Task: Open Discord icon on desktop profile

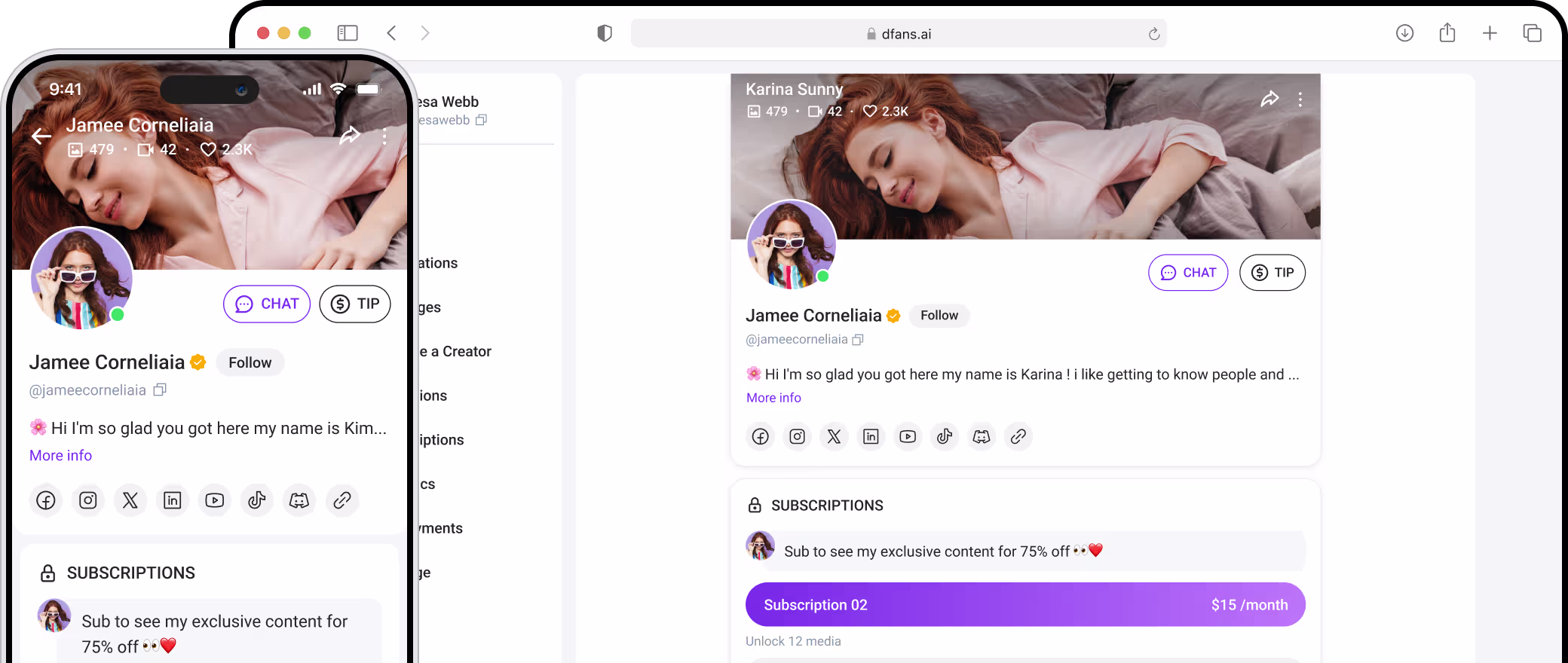Action: (x=982, y=436)
